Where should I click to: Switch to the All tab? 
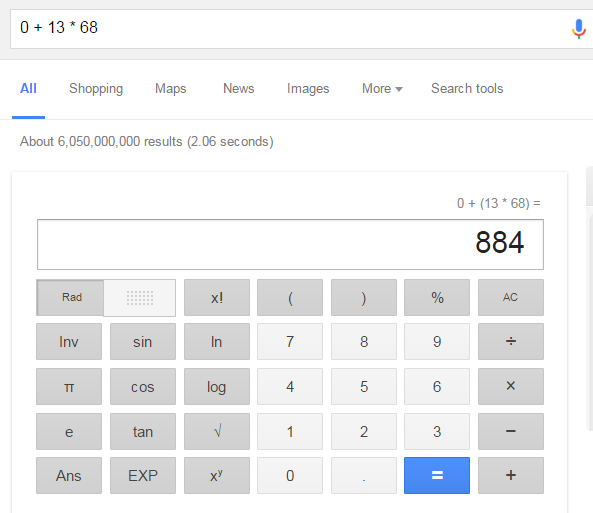(x=28, y=89)
